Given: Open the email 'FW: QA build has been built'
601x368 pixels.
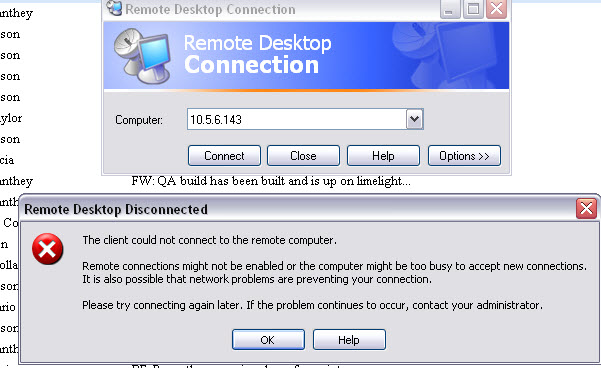Looking at the screenshot, I should pyautogui.click(x=271, y=181).
